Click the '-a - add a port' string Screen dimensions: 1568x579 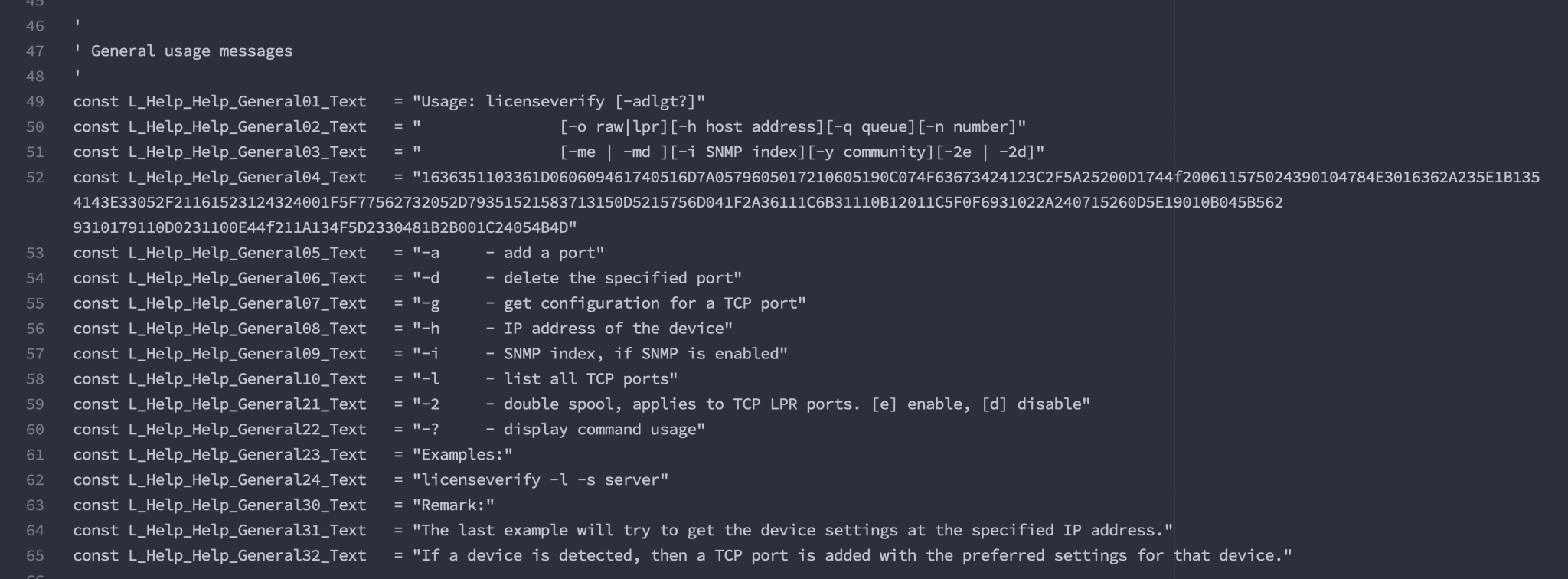pyautogui.click(x=508, y=253)
